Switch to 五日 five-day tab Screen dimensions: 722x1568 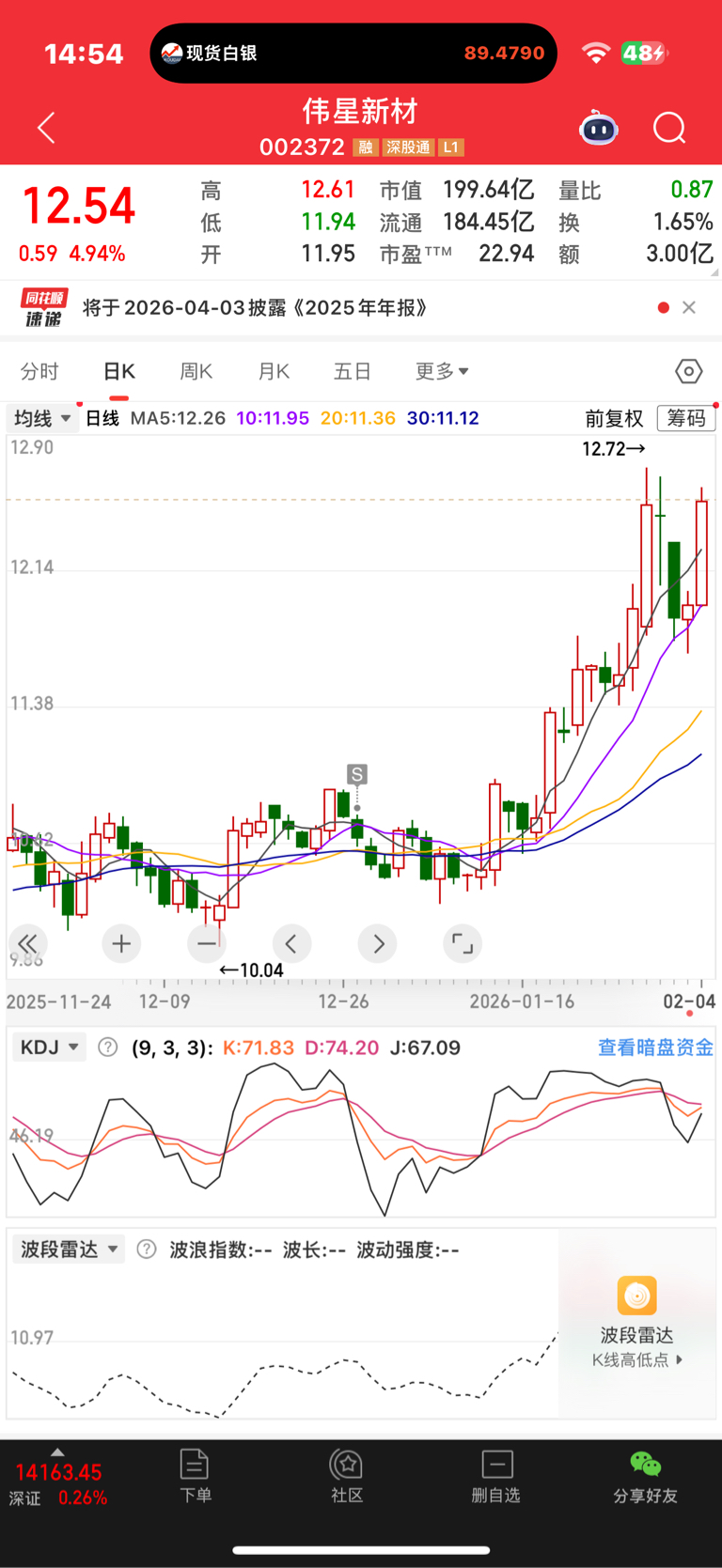(x=353, y=371)
